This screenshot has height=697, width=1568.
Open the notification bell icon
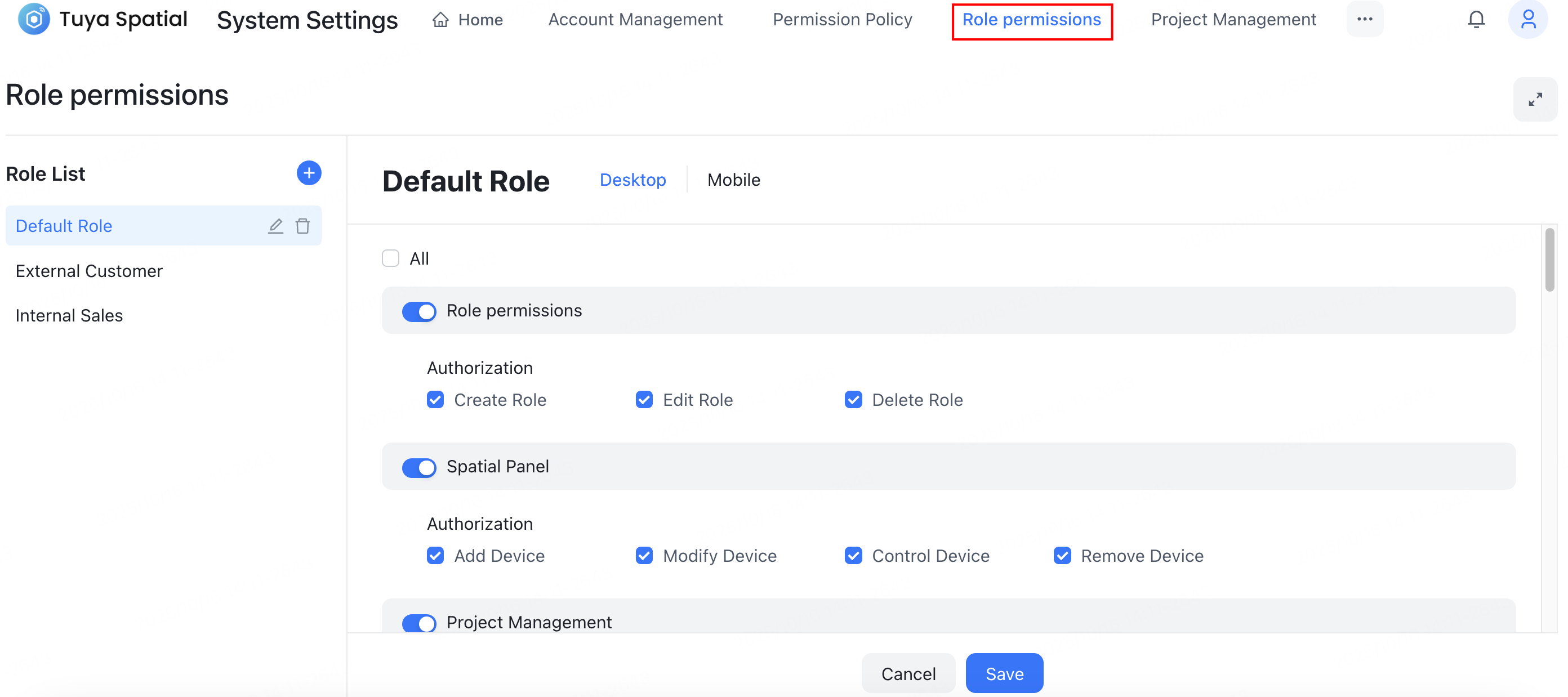point(1477,19)
